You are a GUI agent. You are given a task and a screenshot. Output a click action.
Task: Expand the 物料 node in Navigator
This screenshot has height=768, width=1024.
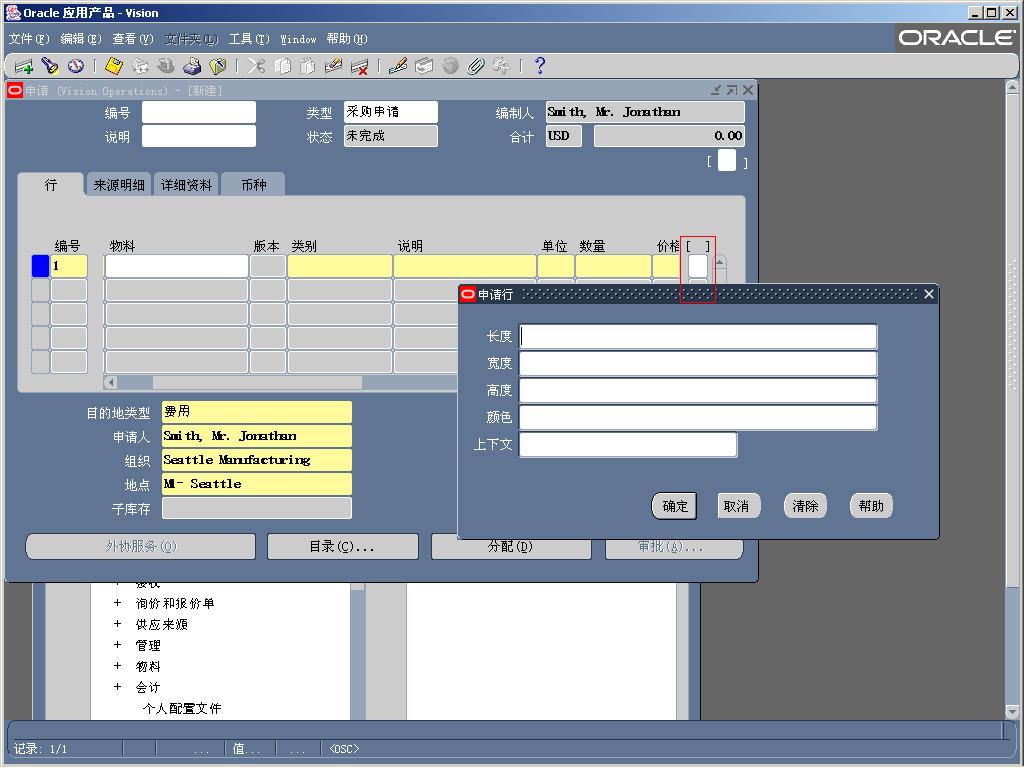tap(118, 666)
